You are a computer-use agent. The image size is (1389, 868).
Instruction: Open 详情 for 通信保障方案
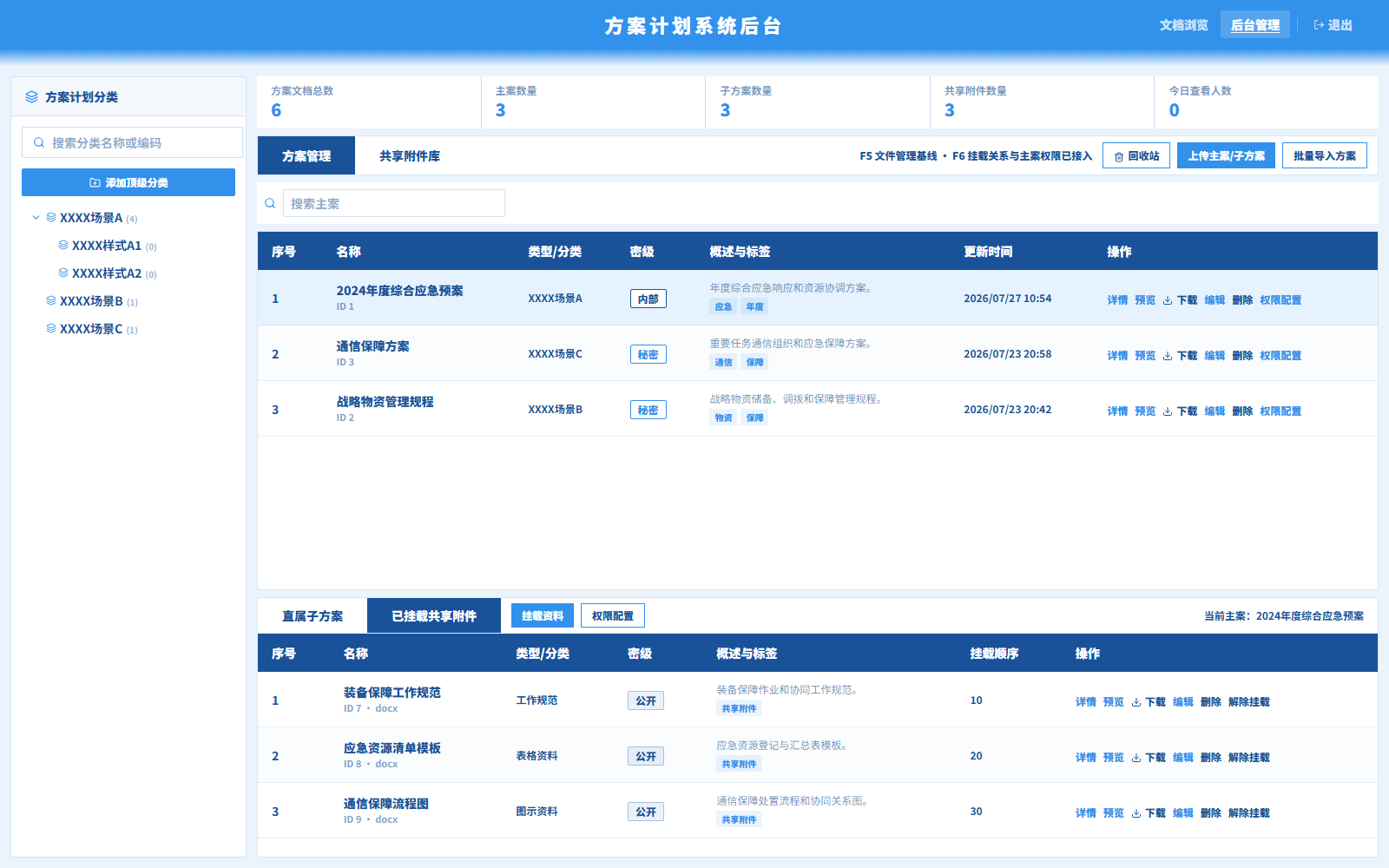[1117, 356]
